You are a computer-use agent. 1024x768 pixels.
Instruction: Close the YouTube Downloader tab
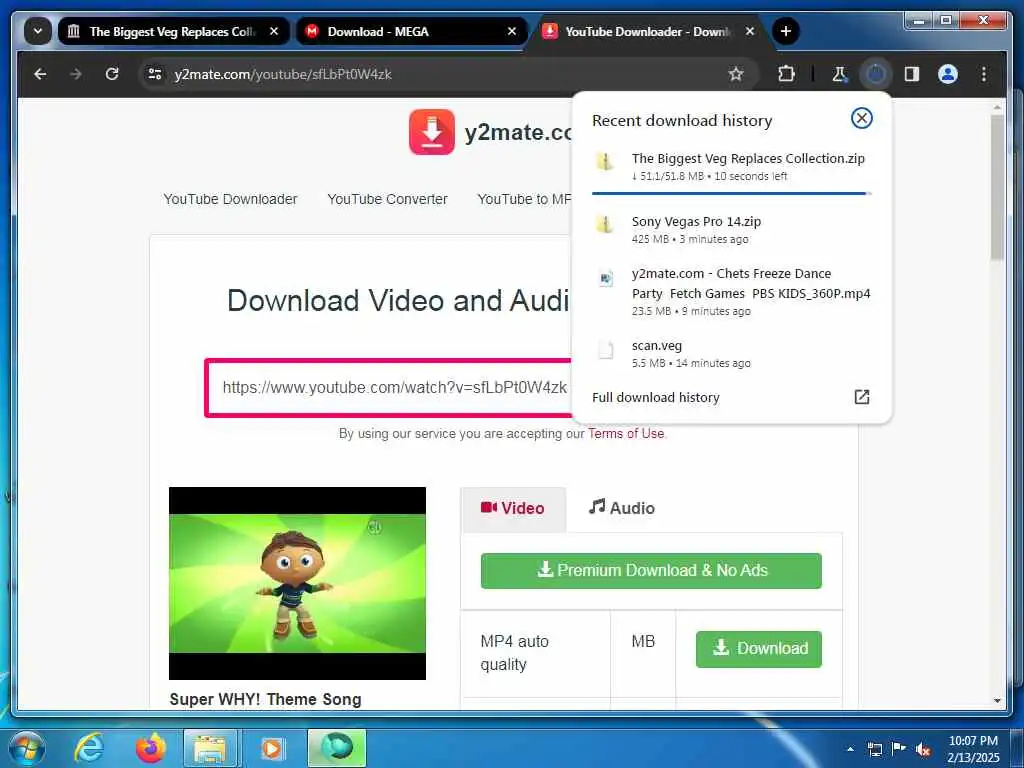click(750, 31)
